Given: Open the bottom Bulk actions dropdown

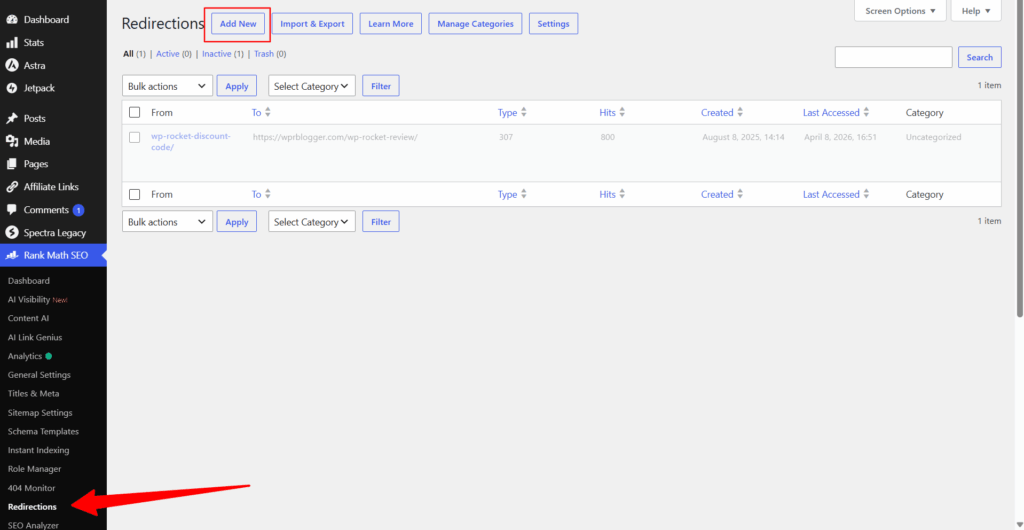Looking at the screenshot, I should tap(167, 222).
